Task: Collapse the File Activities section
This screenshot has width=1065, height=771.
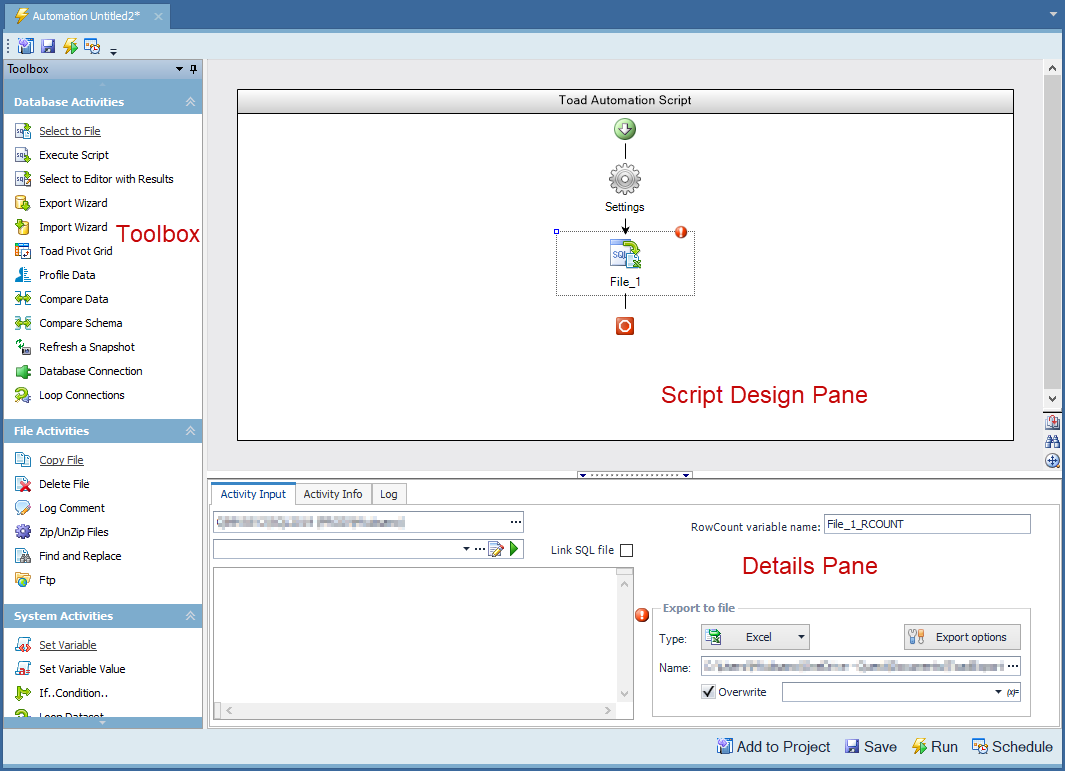Action: point(190,431)
